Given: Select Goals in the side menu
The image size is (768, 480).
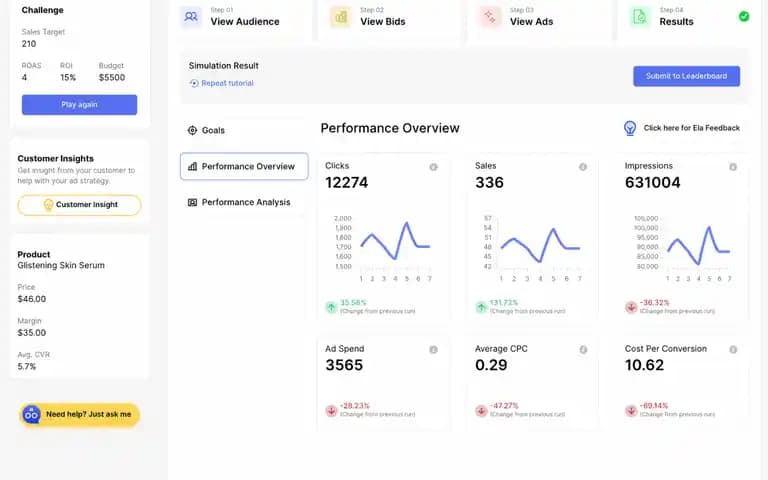Looking at the screenshot, I should [x=244, y=130].
